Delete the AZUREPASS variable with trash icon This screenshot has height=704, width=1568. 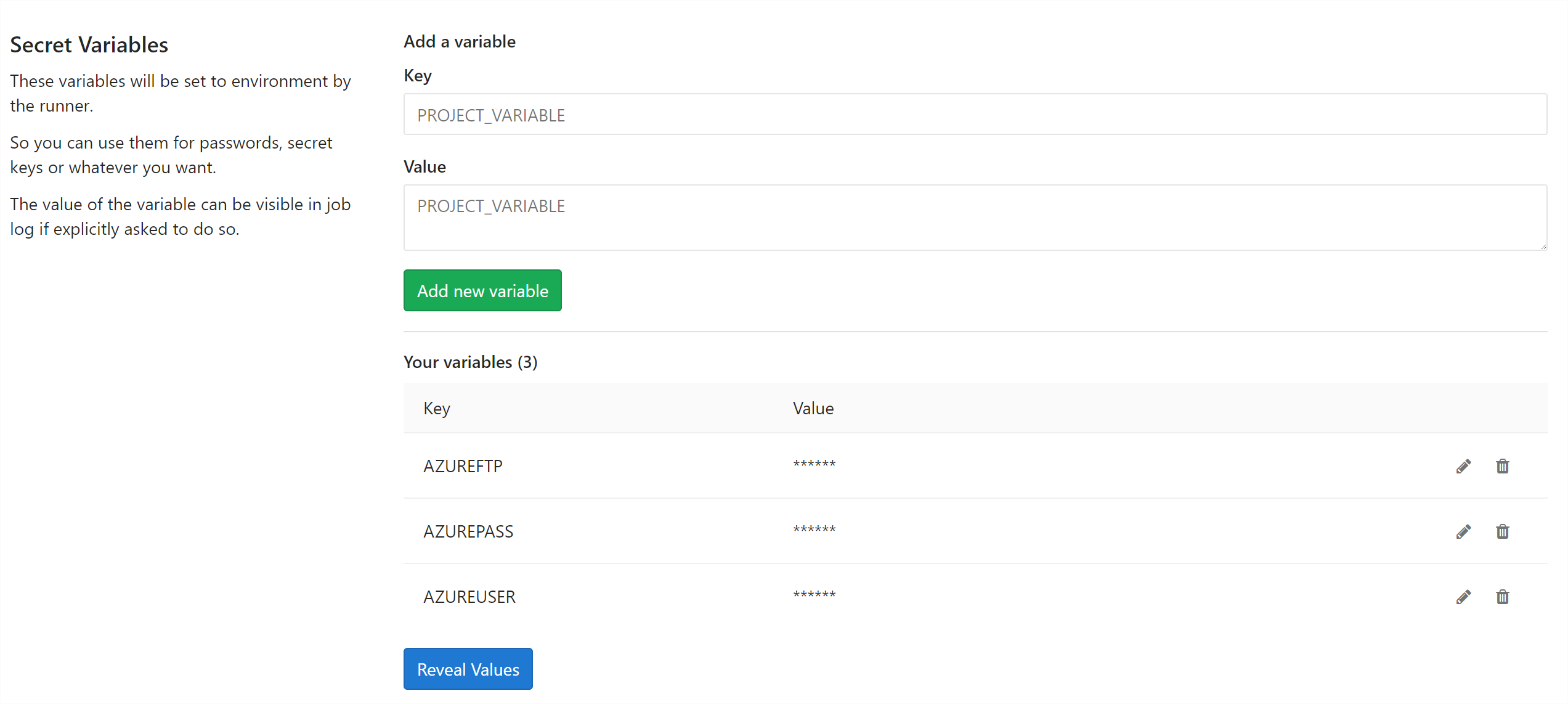(x=1503, y=531)
